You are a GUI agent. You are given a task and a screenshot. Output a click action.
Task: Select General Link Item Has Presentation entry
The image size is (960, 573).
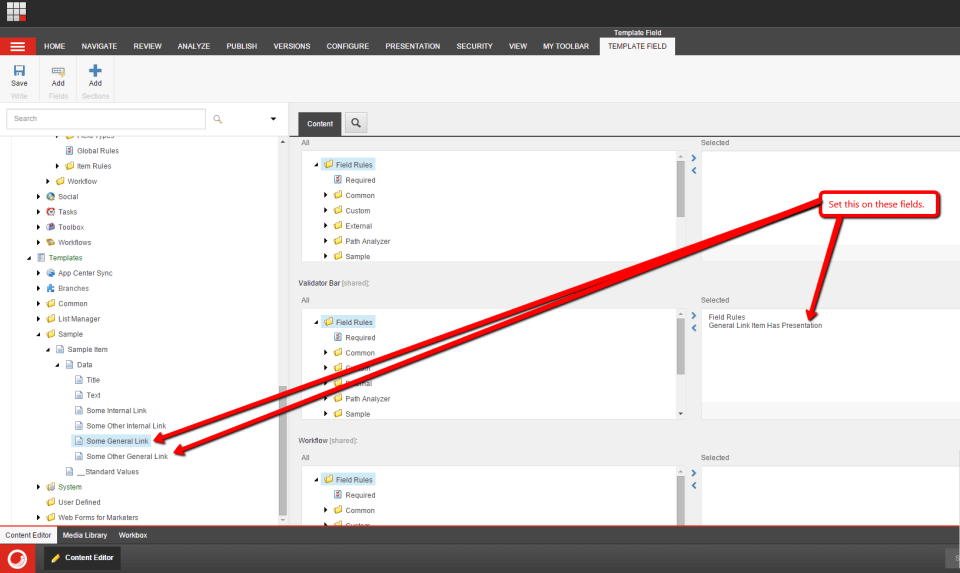click(x=765, y=326)
